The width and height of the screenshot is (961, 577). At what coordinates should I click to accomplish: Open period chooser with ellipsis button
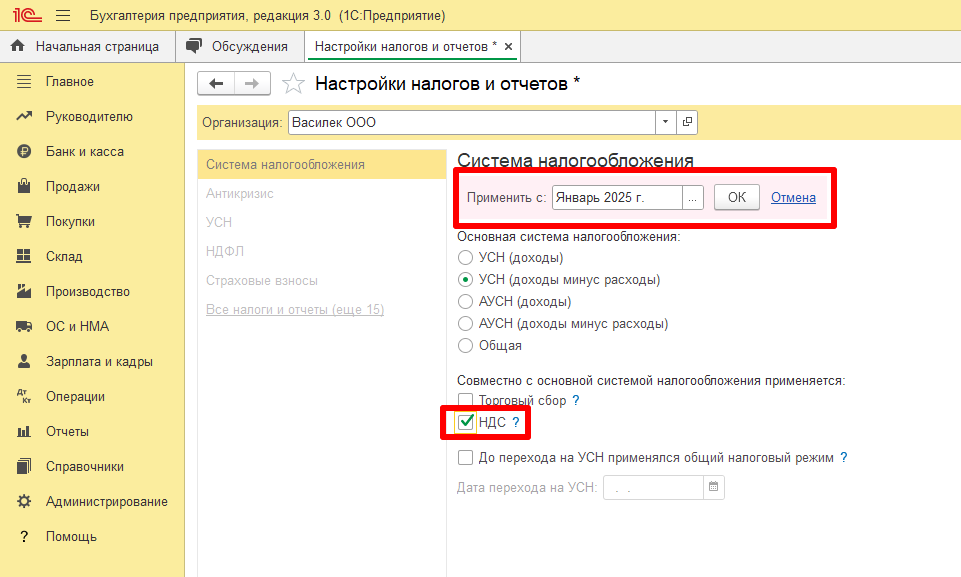pos(693,197)
